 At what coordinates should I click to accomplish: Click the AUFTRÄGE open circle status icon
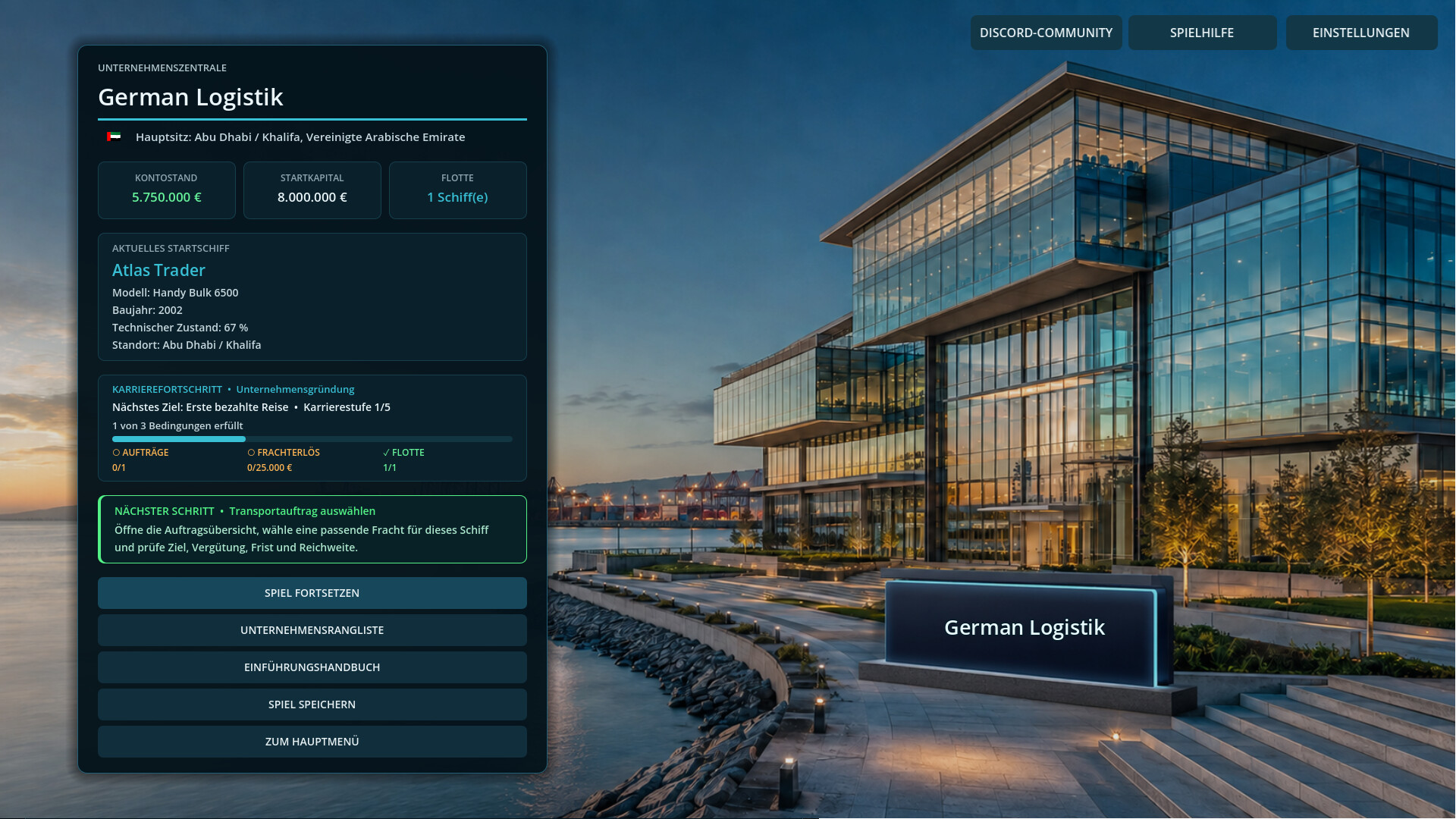pyautogui.click(x=116, y=453)
